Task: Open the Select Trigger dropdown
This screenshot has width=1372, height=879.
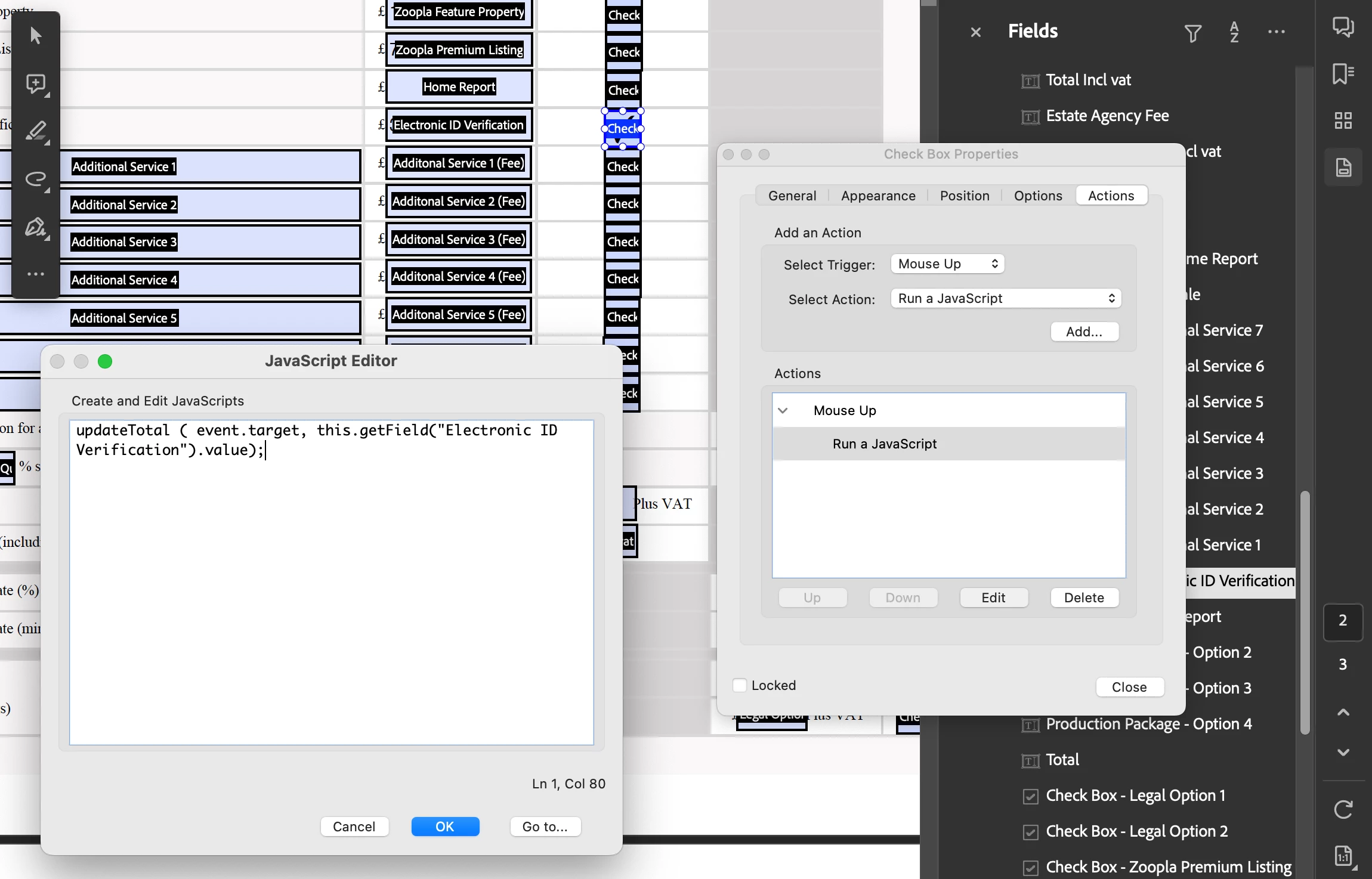Action: (947, 264)
